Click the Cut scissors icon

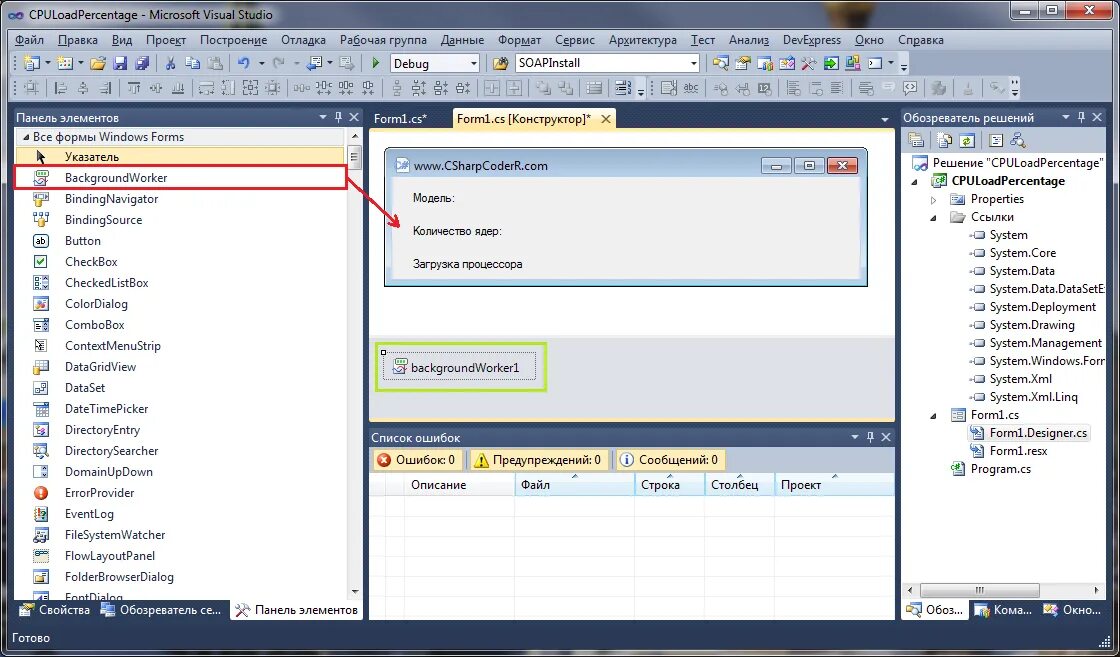pyautogui.click(x=170, y=63)
